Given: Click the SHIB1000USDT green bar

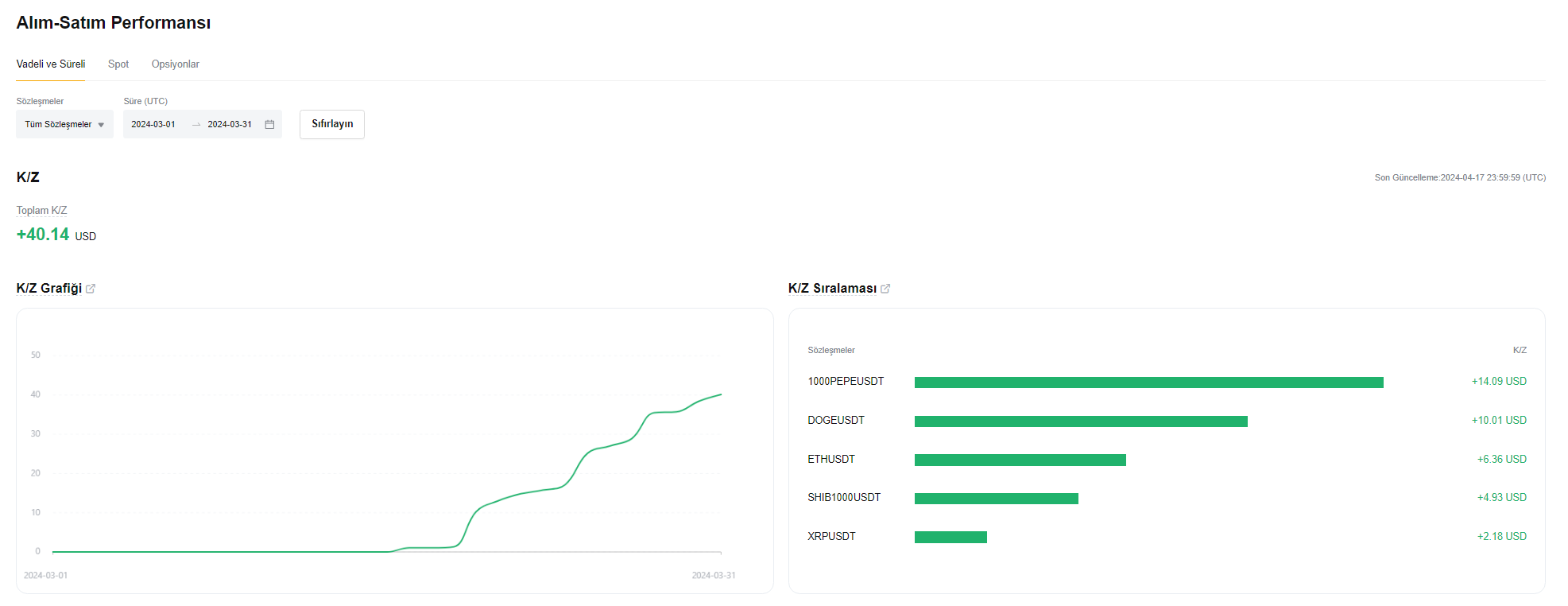Looking at the screenshot, I should [x=997, y=499].
